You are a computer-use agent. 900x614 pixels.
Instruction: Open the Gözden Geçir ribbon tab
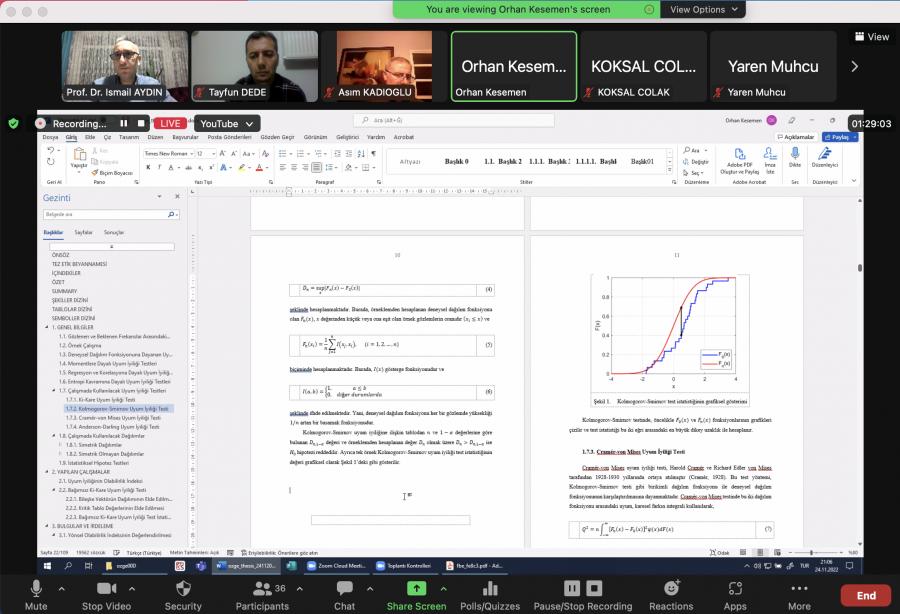pyautogui.click(x=277, y=137)
